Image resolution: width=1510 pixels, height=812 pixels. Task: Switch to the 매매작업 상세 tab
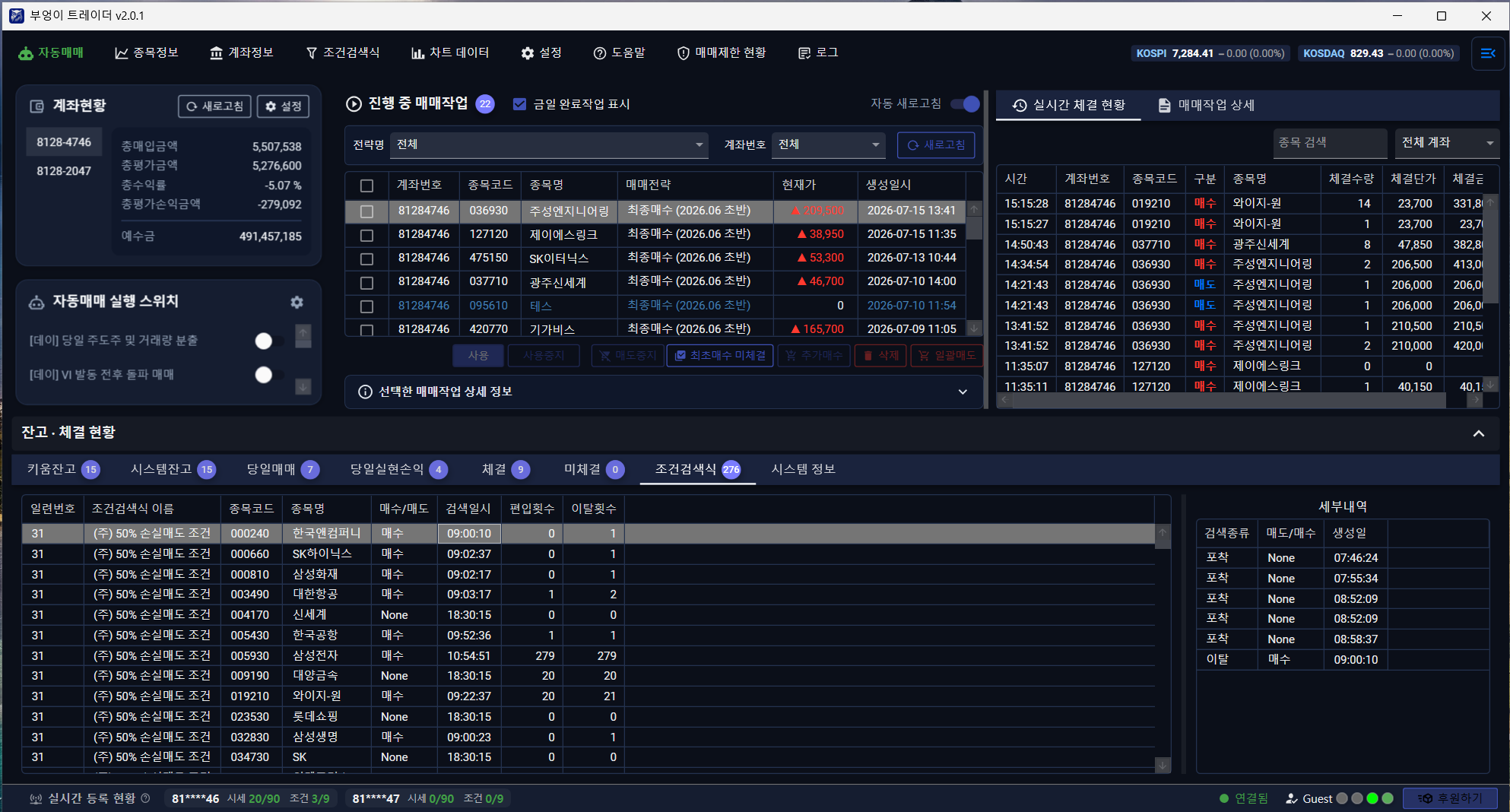1207,105
